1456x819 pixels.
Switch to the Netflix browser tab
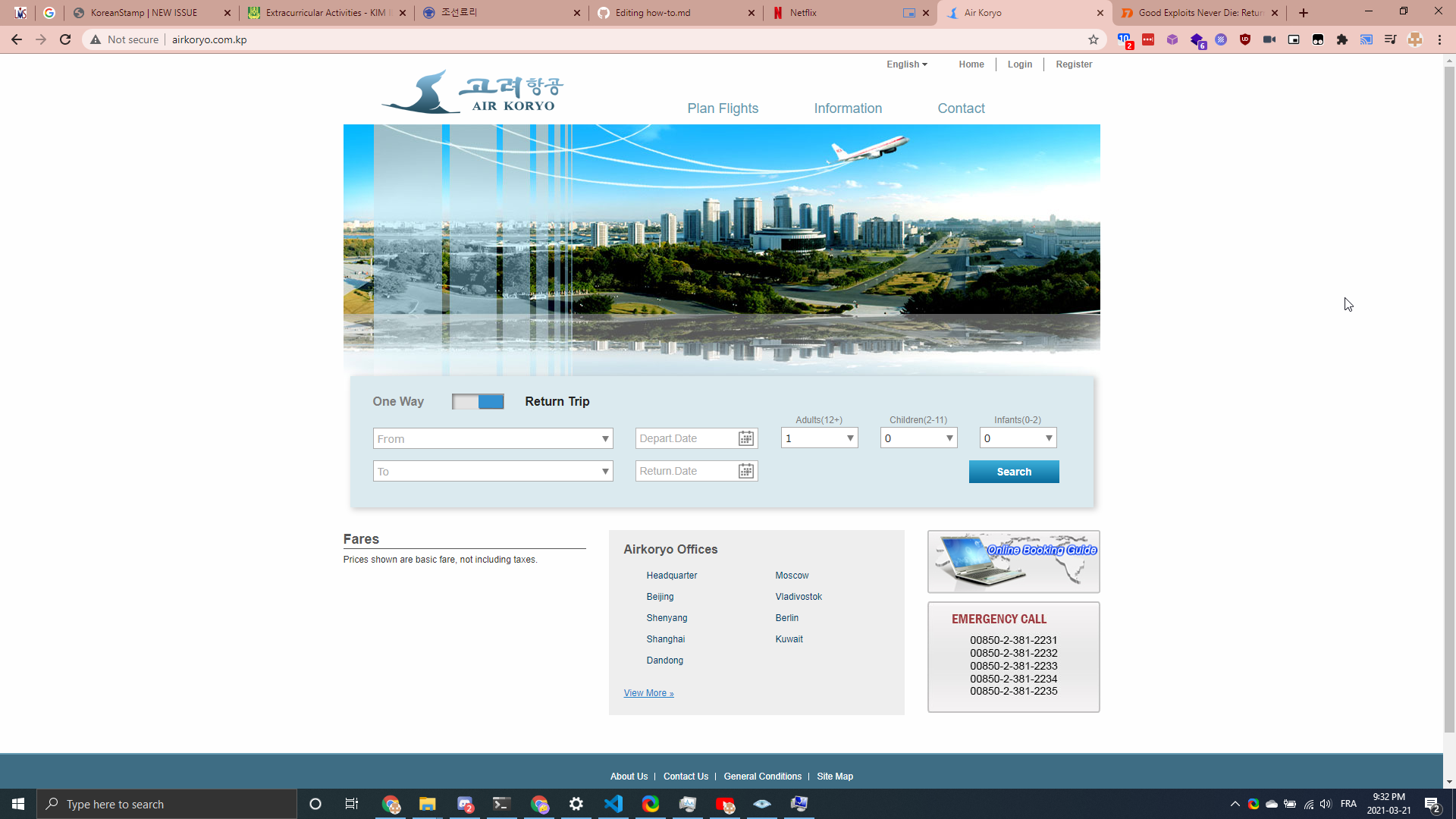click(x=803, y=13)
